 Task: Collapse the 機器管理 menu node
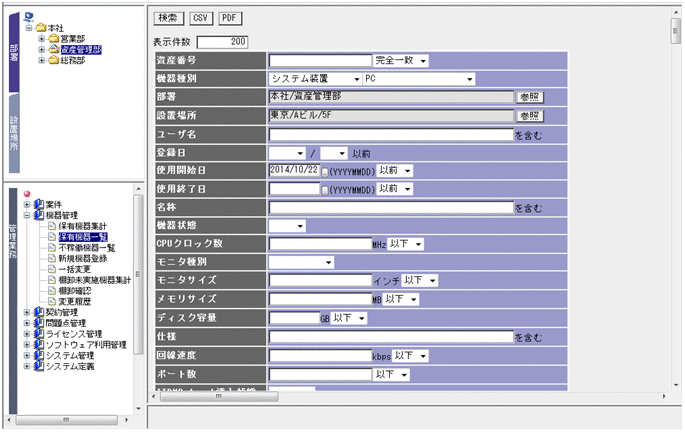[27, 215]
